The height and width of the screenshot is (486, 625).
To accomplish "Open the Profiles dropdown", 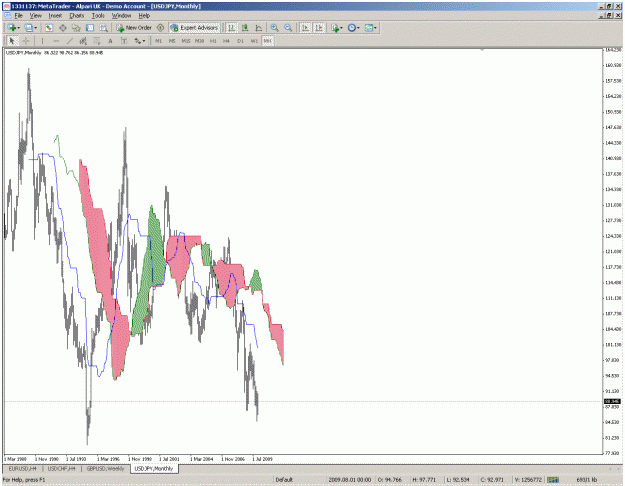I will 30,28.
